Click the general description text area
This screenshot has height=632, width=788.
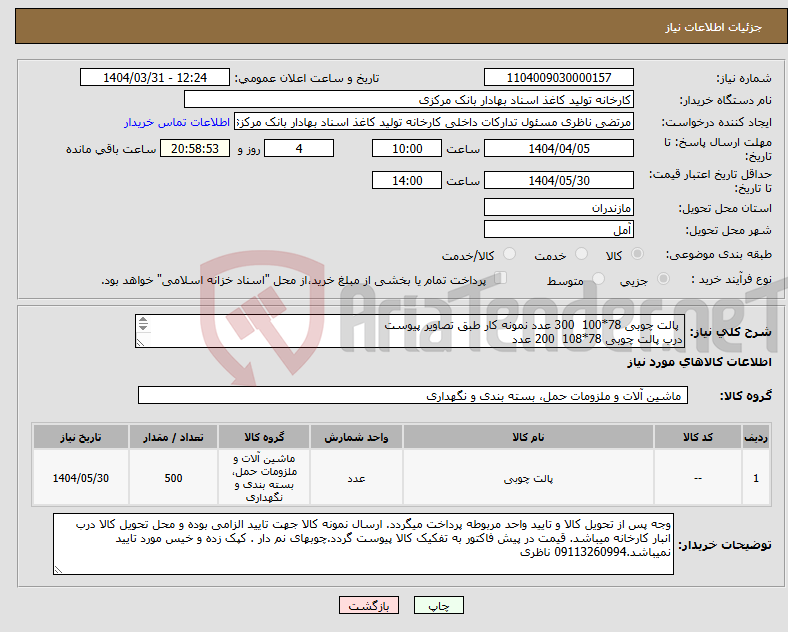(410, 332)
